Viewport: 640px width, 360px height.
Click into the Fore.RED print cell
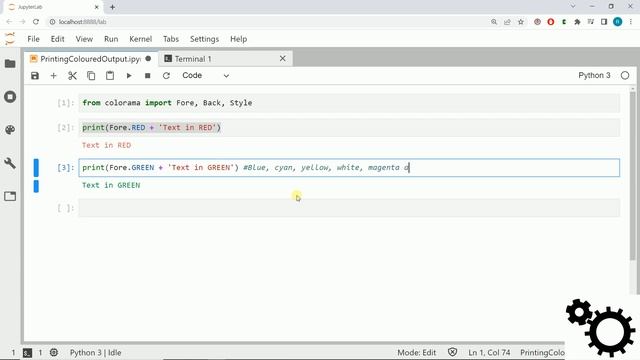(x=349, y=128)
